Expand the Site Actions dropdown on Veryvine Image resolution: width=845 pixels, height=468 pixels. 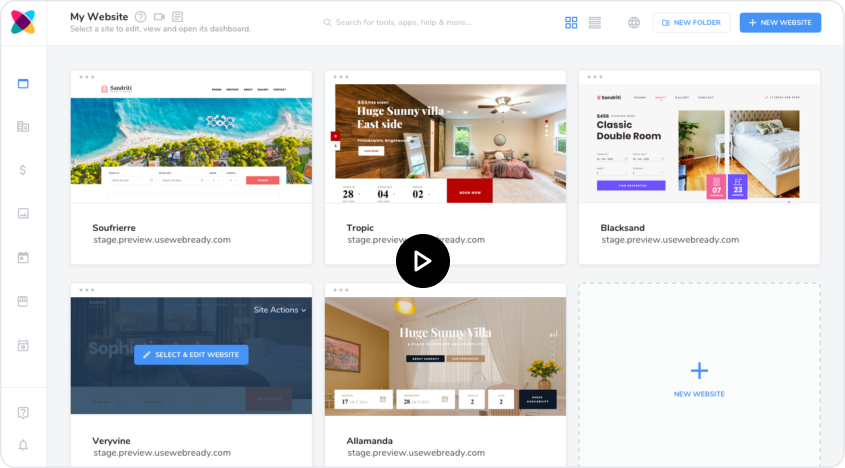(x=279, y=310)
